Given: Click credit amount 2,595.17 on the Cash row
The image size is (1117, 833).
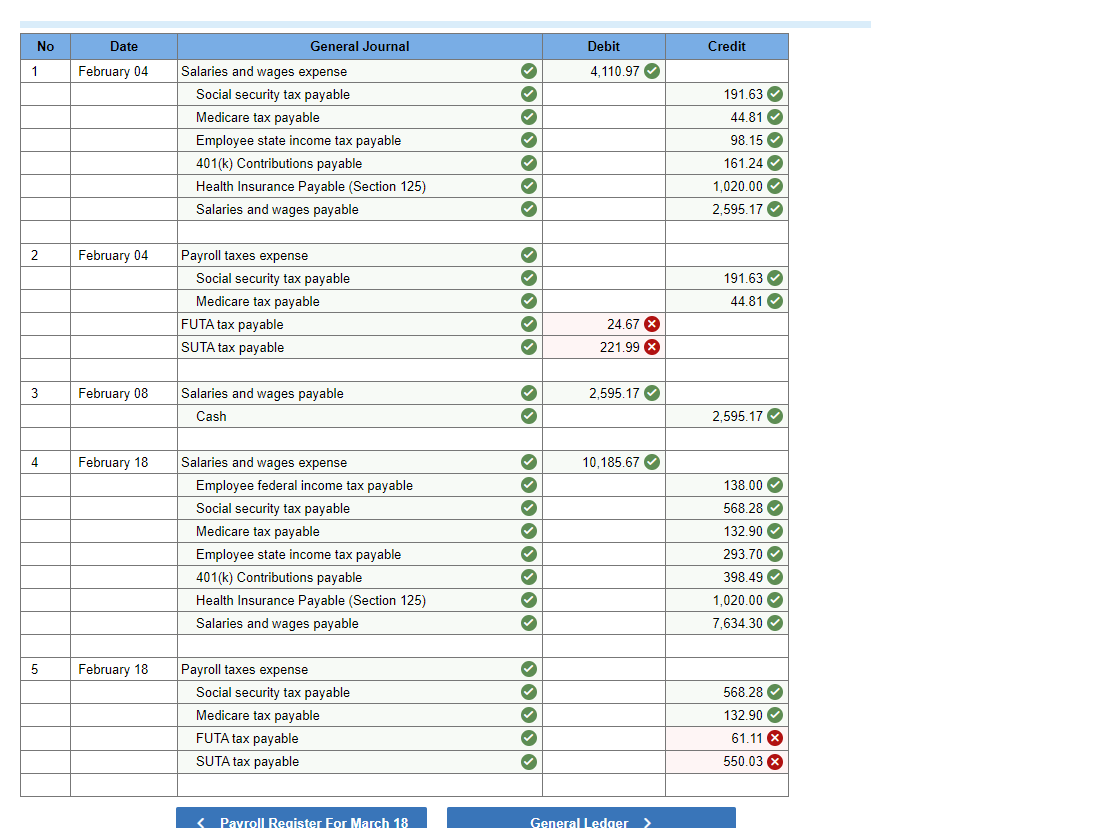Looking at the screenshot, I should pyautogui.click(x=737, y=416).
